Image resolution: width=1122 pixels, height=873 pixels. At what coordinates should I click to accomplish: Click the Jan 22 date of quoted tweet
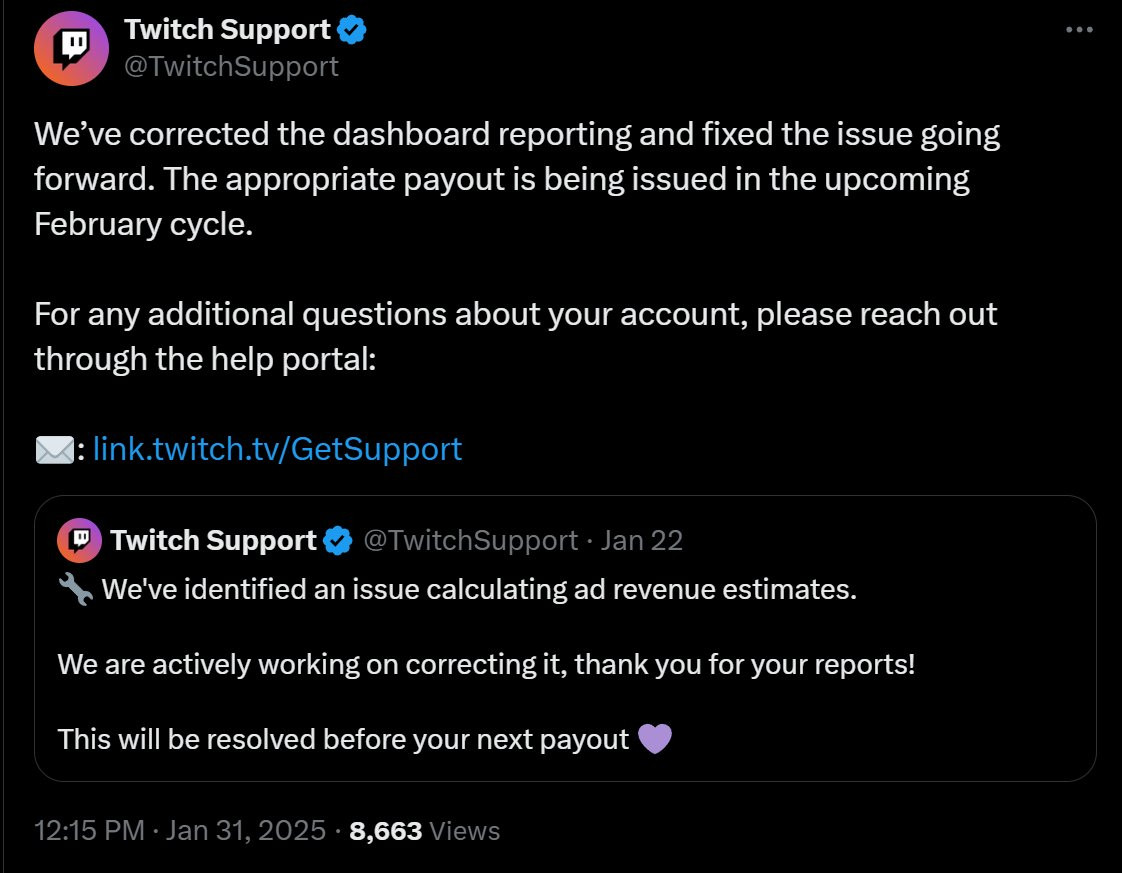pyautogui.click(x=642, y=540)
